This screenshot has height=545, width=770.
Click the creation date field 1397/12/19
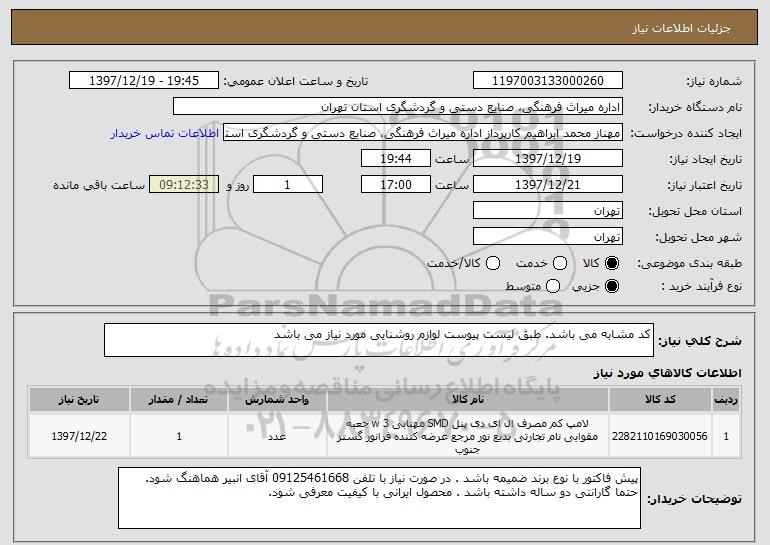(x=548, y=159)
